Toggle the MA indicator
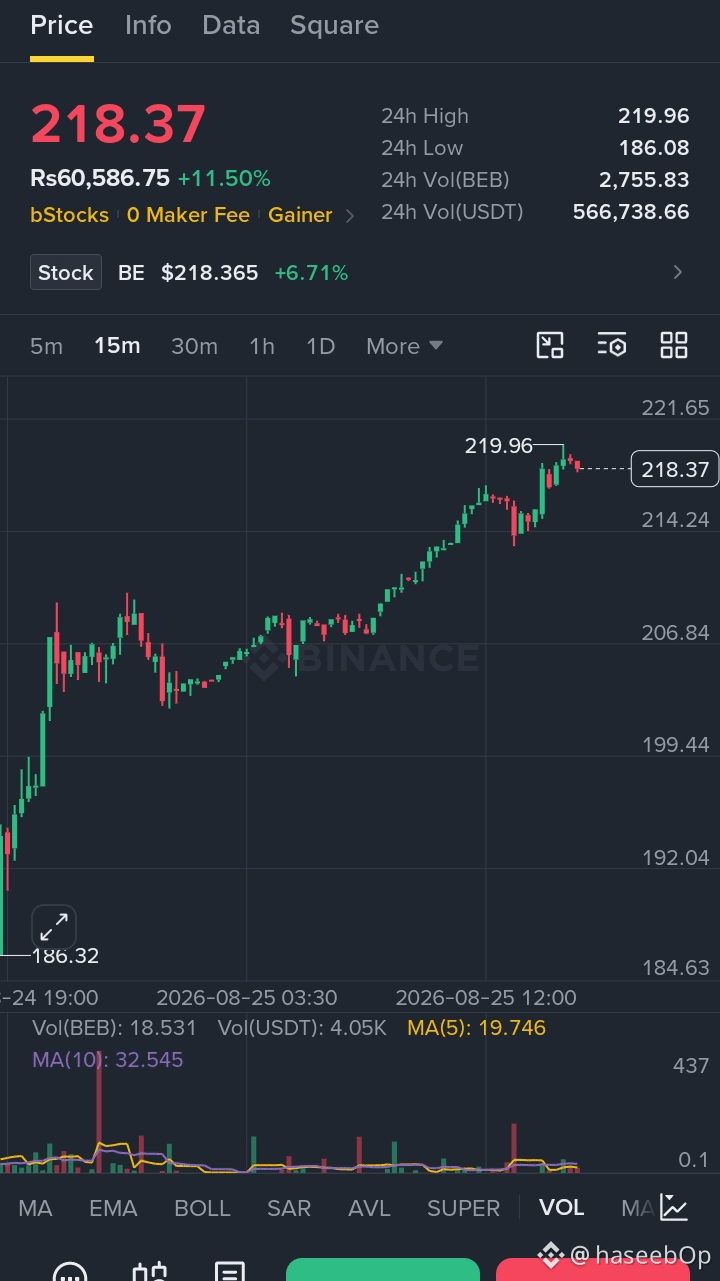This screenshot has height=1281, width=720. [35, 1208]
